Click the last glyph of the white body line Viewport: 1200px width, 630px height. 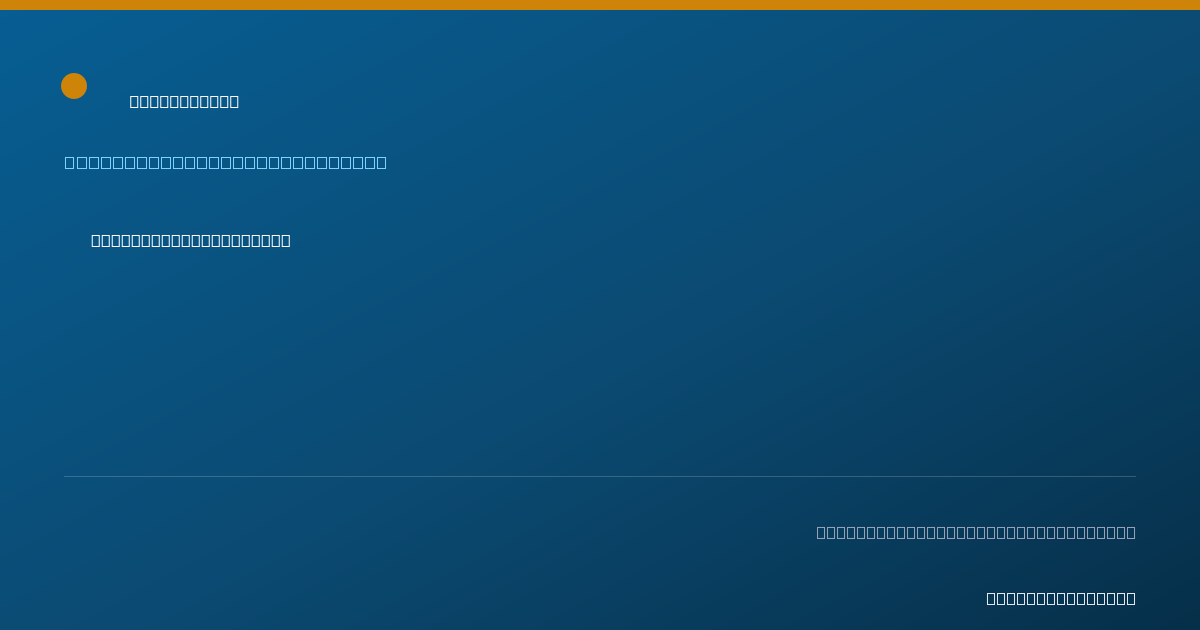[286, 240]
